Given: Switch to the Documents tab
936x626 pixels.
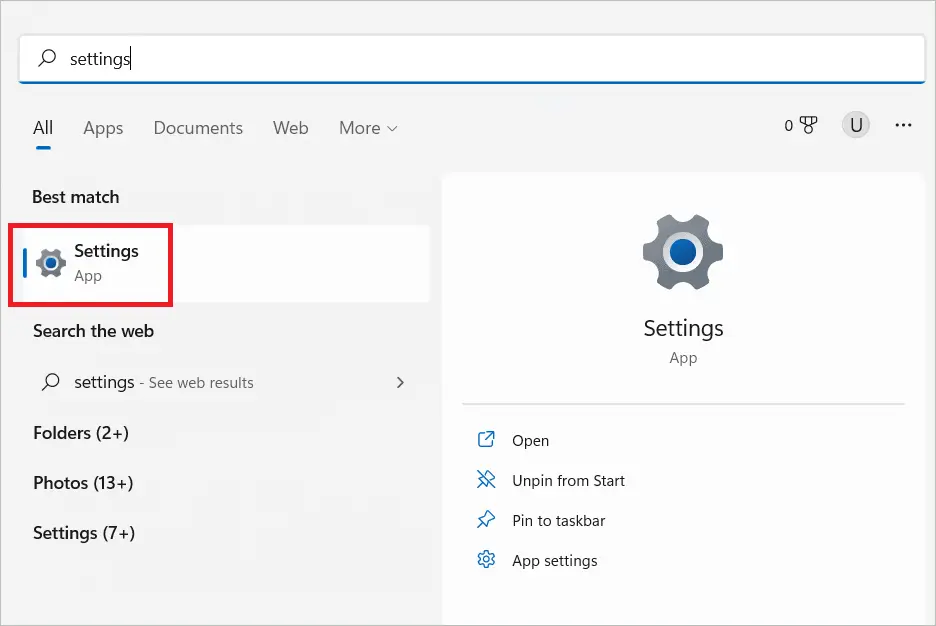Looking at the screenshot, I should pyautogui.click(x=198, y=128).
